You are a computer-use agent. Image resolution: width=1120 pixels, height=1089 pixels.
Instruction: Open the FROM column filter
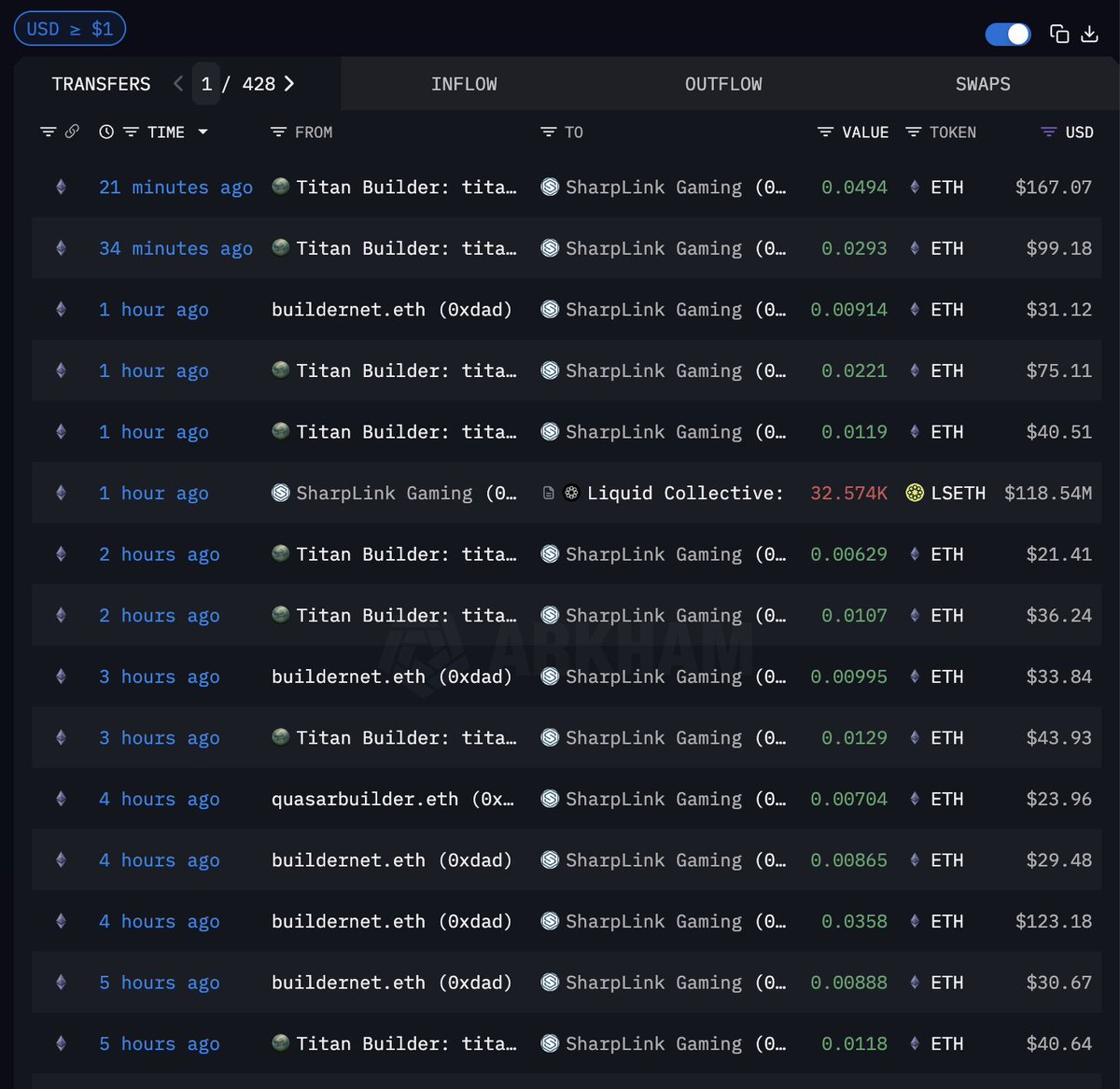point(278,133)
